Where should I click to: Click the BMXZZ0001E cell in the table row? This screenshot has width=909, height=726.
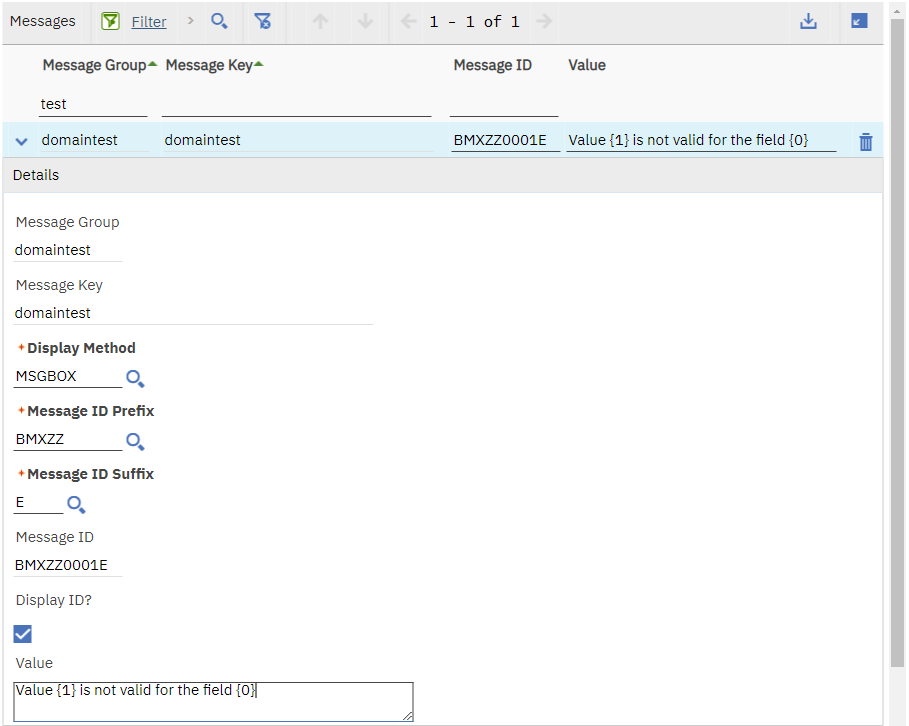click(x=506, y=140)
